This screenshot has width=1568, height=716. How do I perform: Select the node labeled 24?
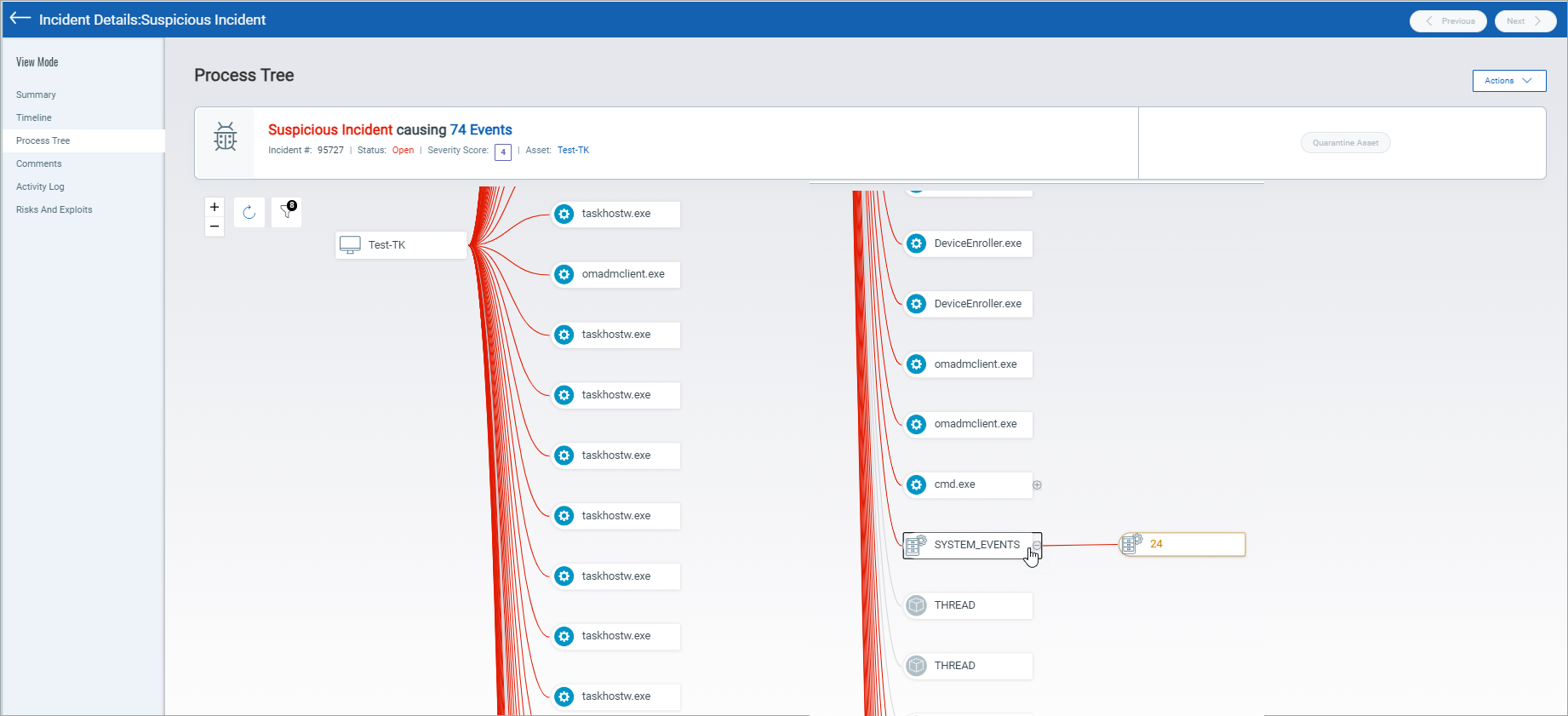1182,544
